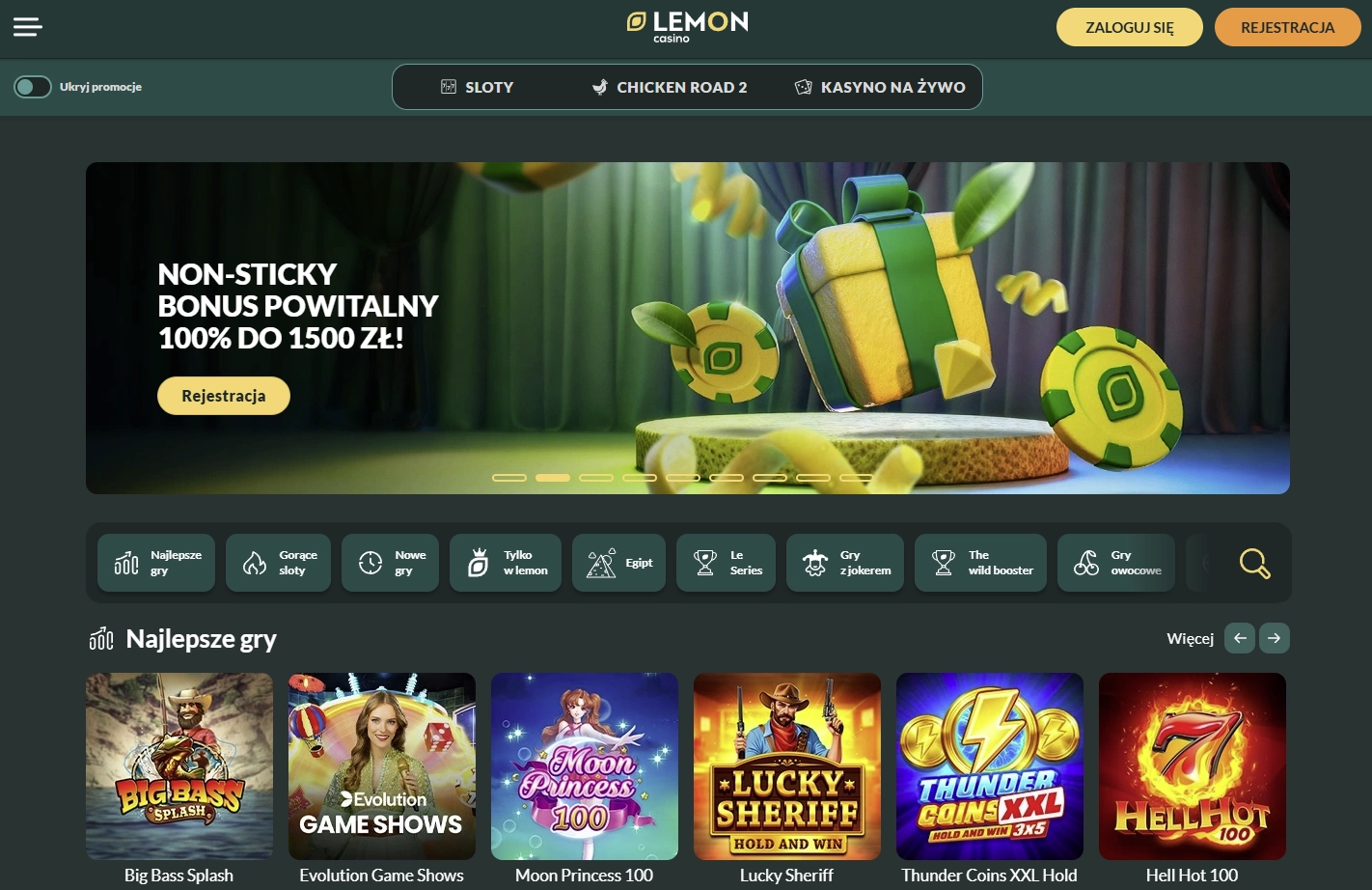Open the hamburger menu icon
The width and height of the screenshot is (1372, 890).
pos(27,27)
